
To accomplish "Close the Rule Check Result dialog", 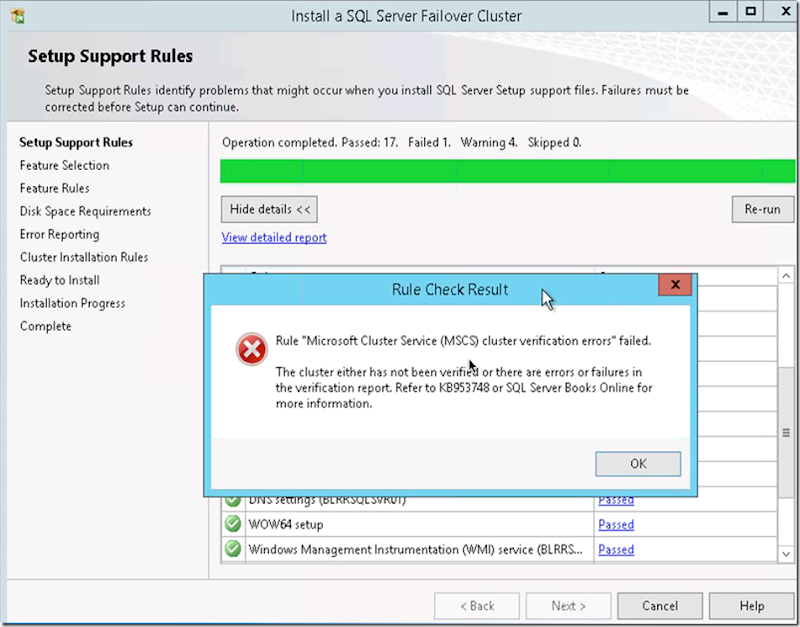I will (675, 285).
